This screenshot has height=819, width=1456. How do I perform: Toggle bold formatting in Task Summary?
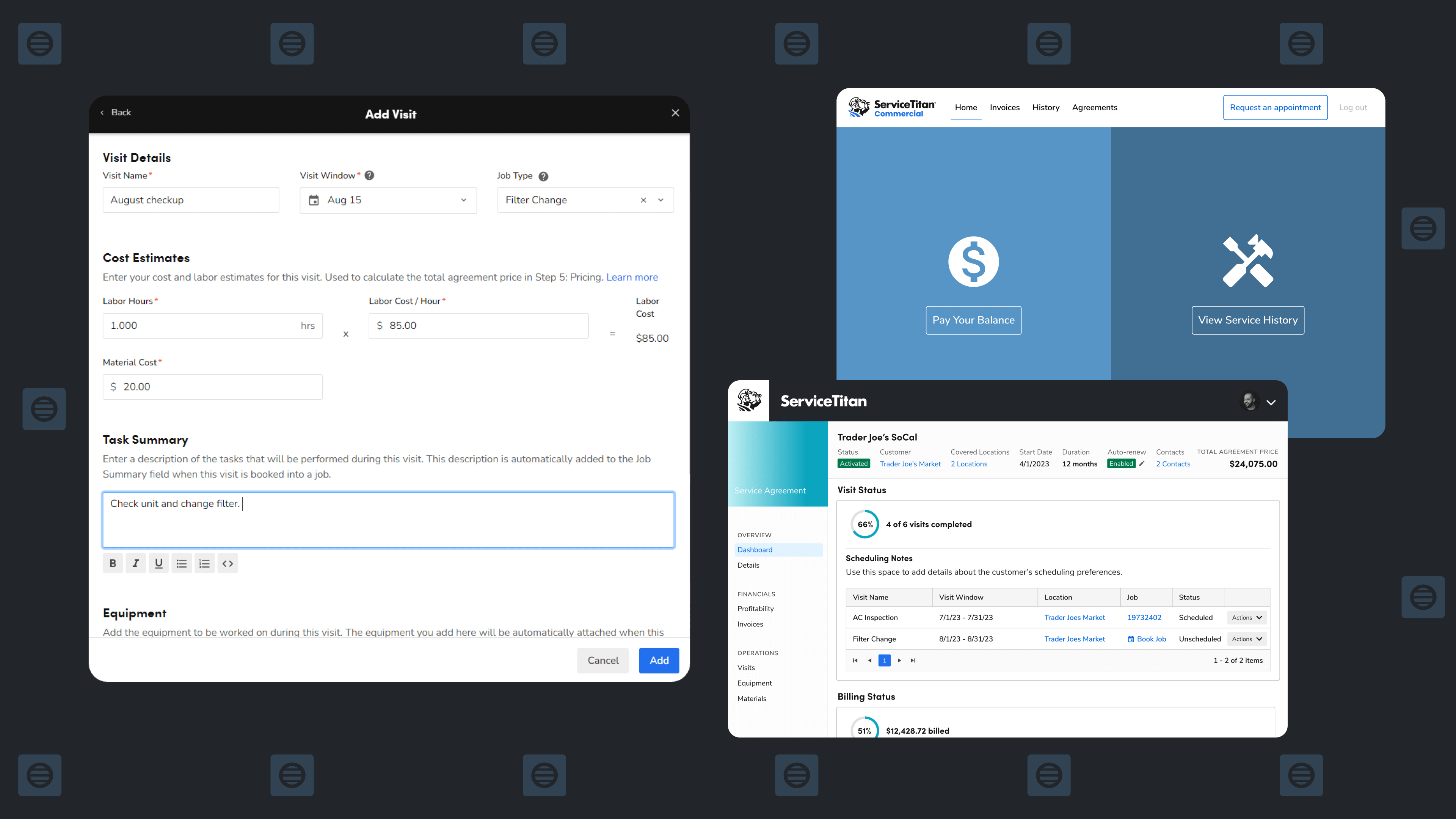113,563
